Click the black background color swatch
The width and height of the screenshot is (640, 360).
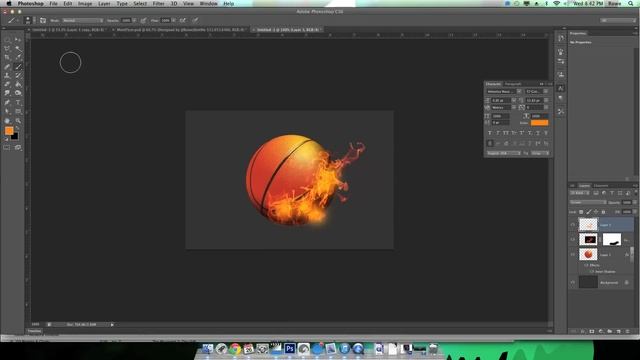pyautogui.click(x=15, y=137)
